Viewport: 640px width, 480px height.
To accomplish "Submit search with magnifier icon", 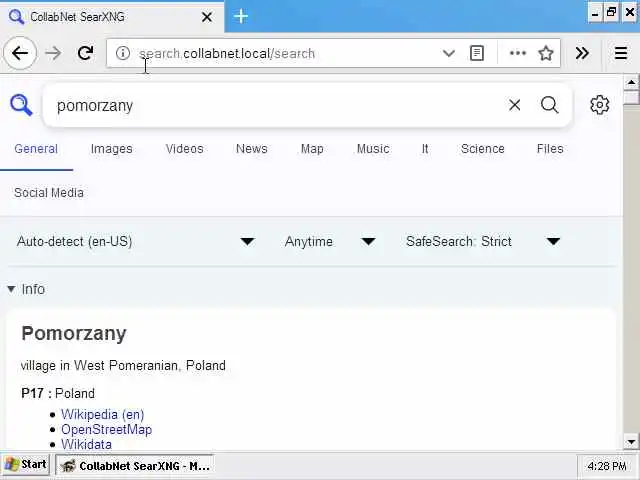I will click(549, 105).
